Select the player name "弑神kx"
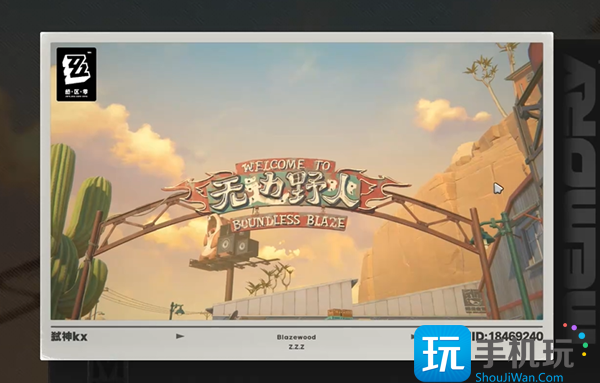The image size is (600, 383). (69, 337)
